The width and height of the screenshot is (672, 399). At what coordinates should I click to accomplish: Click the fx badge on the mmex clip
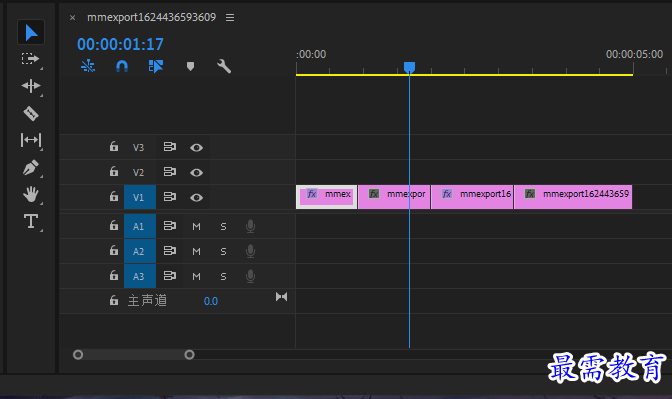point(312,194)
